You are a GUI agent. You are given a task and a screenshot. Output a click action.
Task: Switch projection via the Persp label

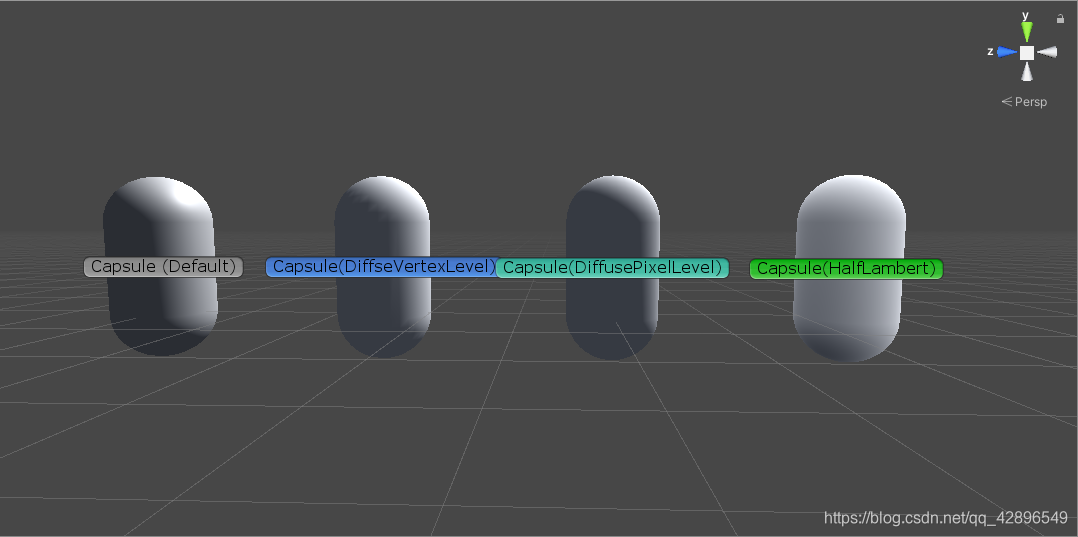point(1024,102)
